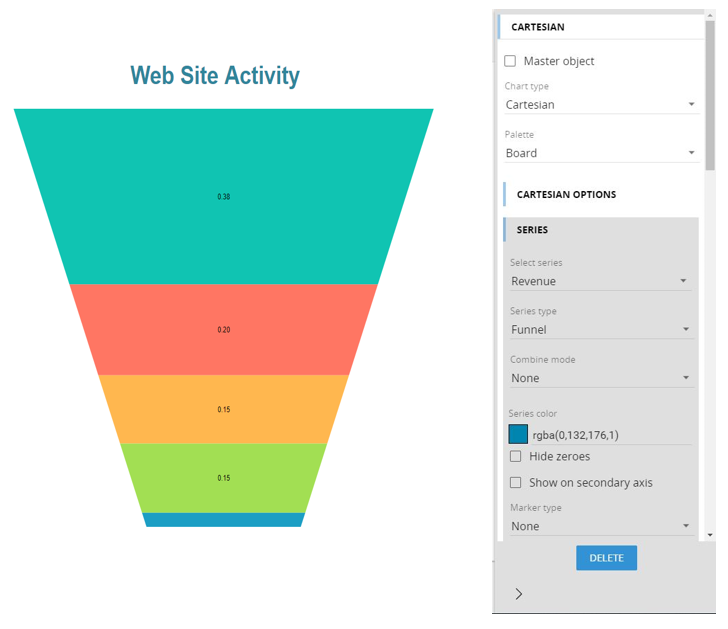Click scrollbar down arrow in properties panel
The width and height of the screenshot is (728, 629).
pyautogui.click(x=710, y=535)
